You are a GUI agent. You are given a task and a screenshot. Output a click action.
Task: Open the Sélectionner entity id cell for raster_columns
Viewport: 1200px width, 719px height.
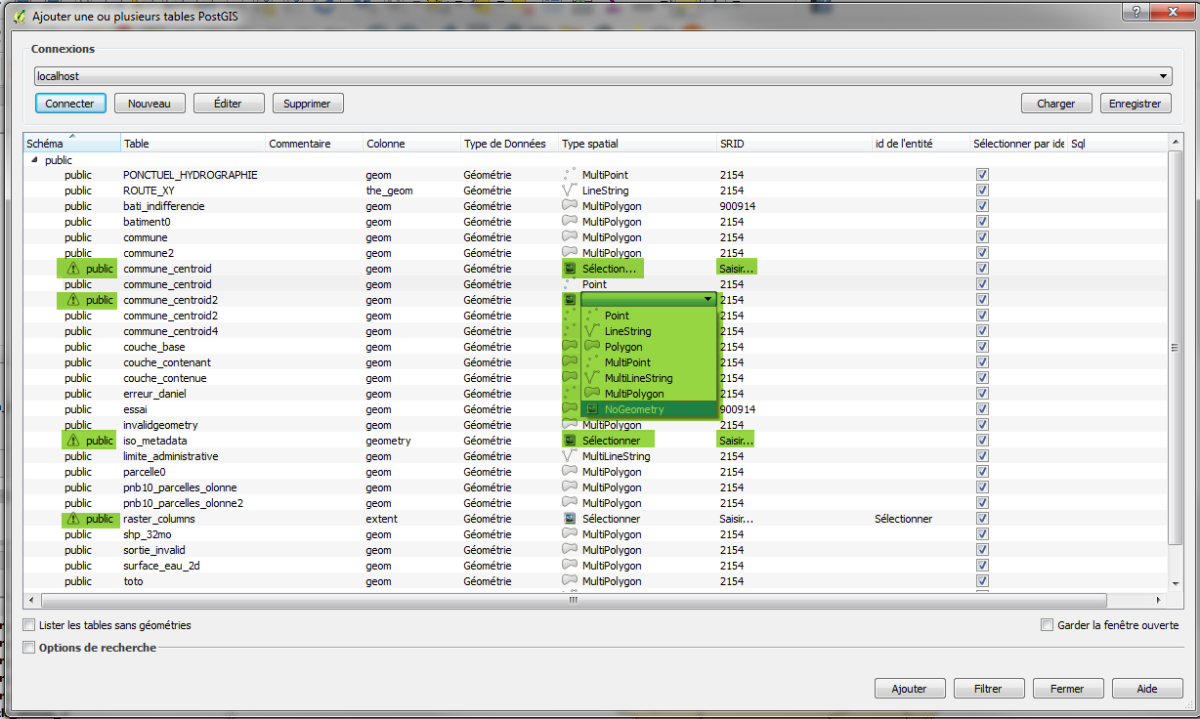coord(903,519)
